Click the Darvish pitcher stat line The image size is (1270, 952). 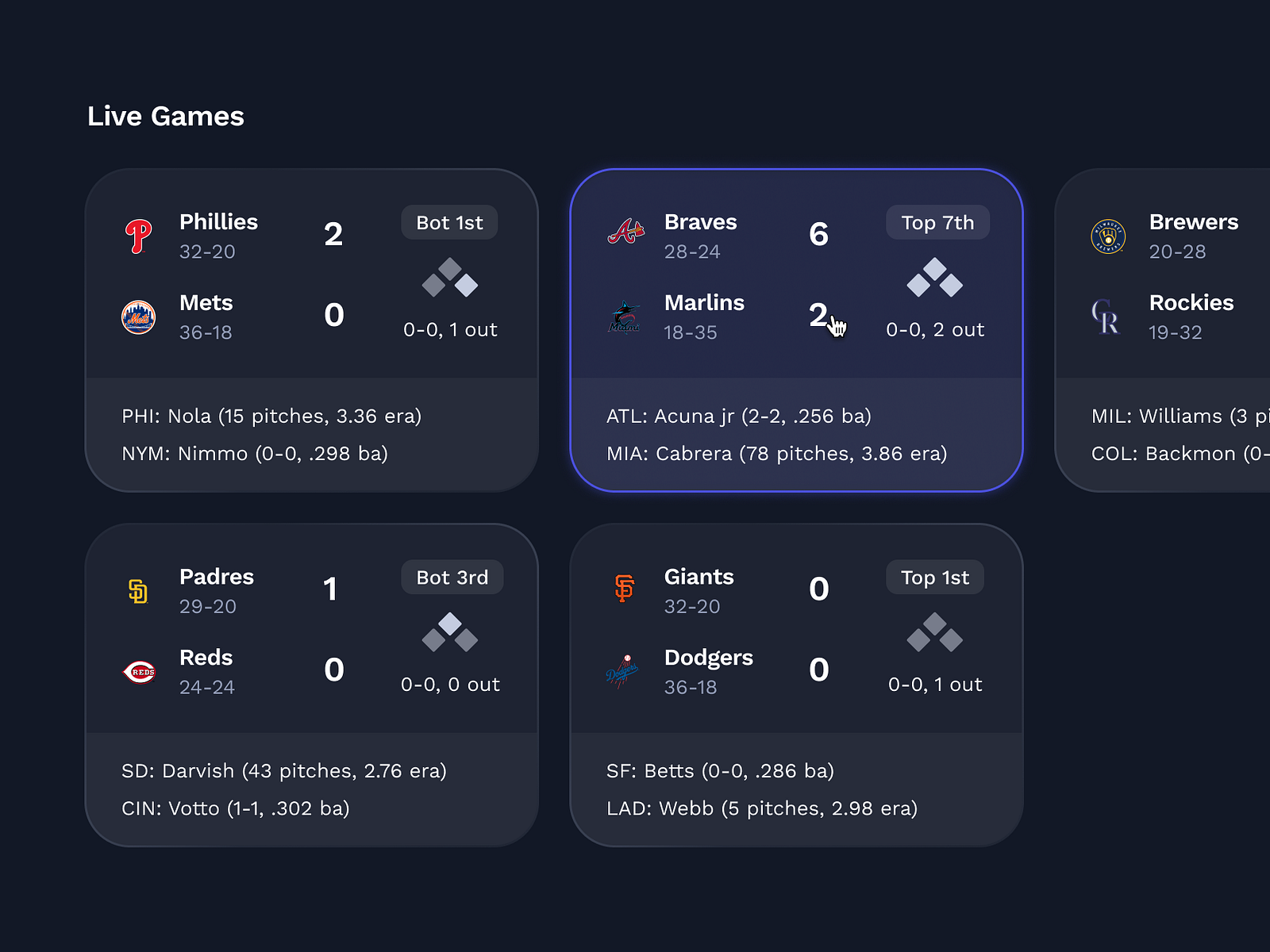(x=284, y=770)
